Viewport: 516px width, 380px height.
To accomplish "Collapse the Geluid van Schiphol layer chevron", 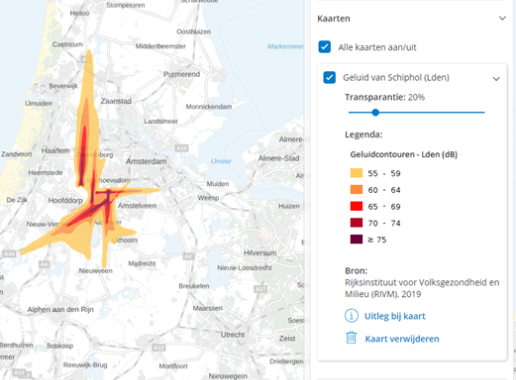I will [x=496, y=79].
